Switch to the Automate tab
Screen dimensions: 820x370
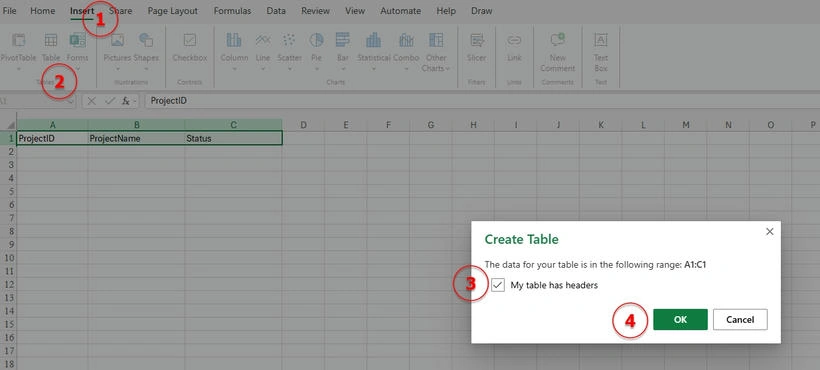pos(401,10)
